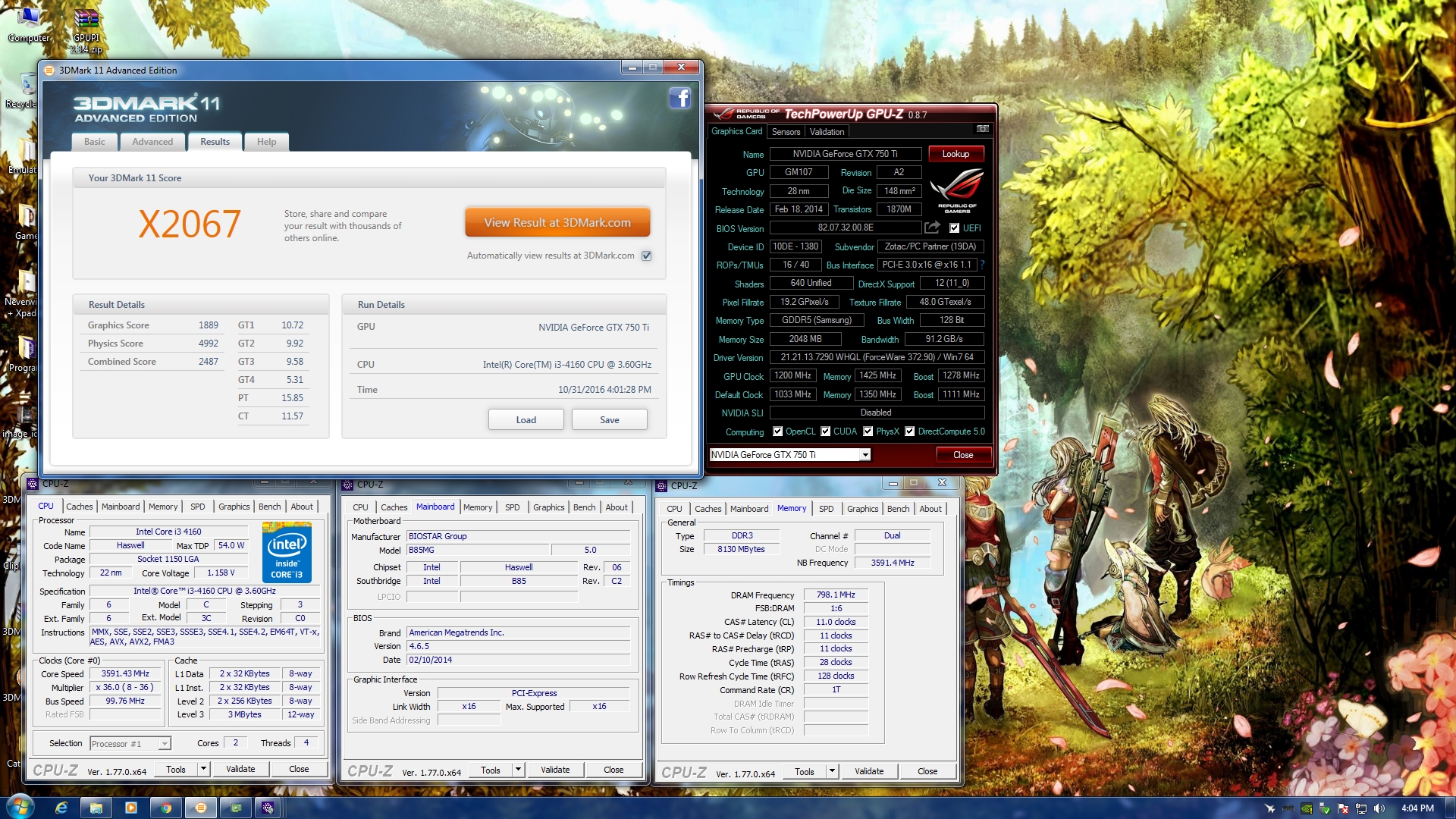Click the BIOS Version field 82.07.32.00.8E
Image resolution: width=1456 pixels, height=819 pixels.
(846, 227)
